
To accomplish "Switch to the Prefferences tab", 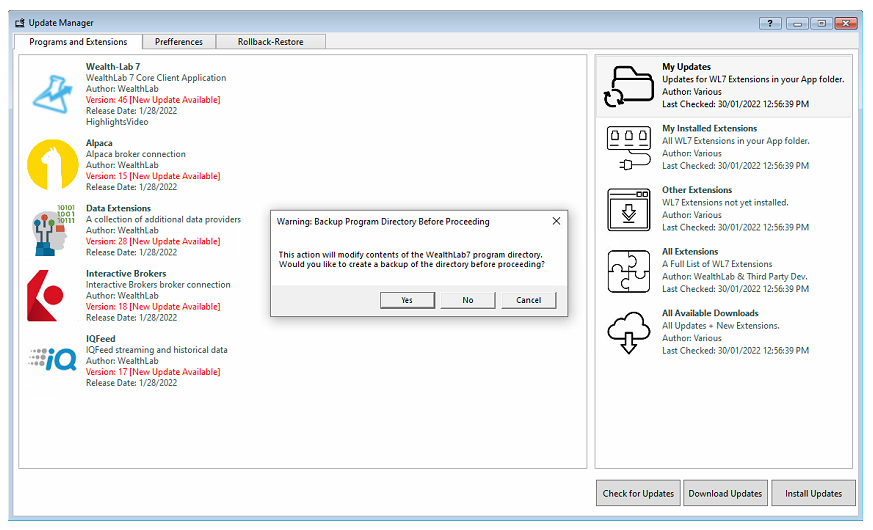I will coord(179,42).
